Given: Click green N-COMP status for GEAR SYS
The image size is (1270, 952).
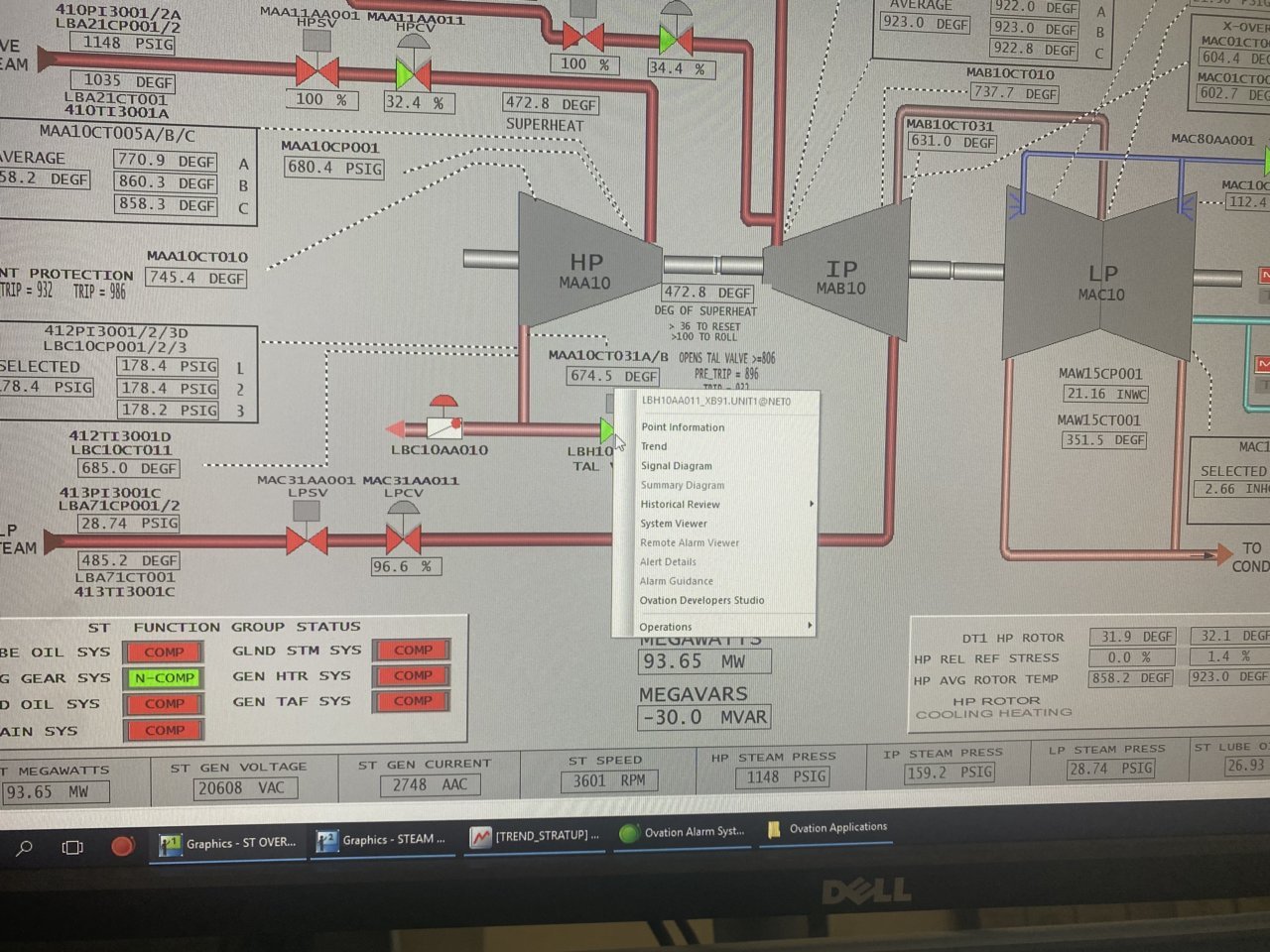Looking at the screenshot, I should [164, 678].
